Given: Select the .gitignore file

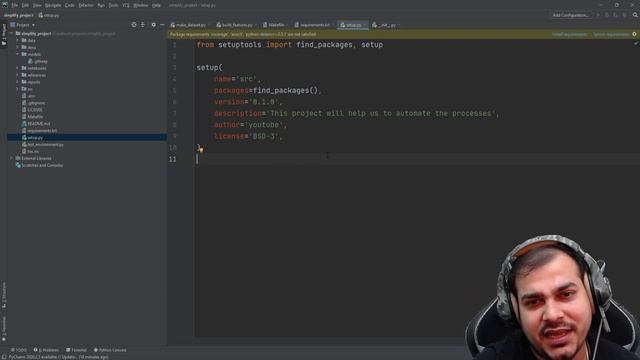Looking at the screenshot, I should [x=33, y=103].
